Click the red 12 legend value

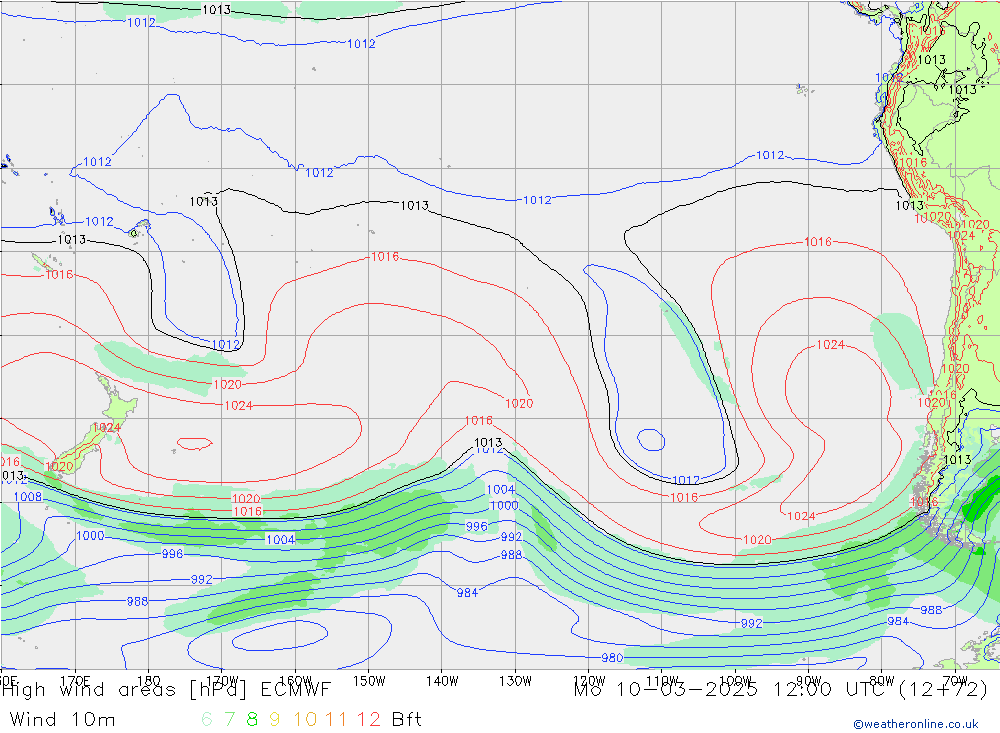pos(369,720)
